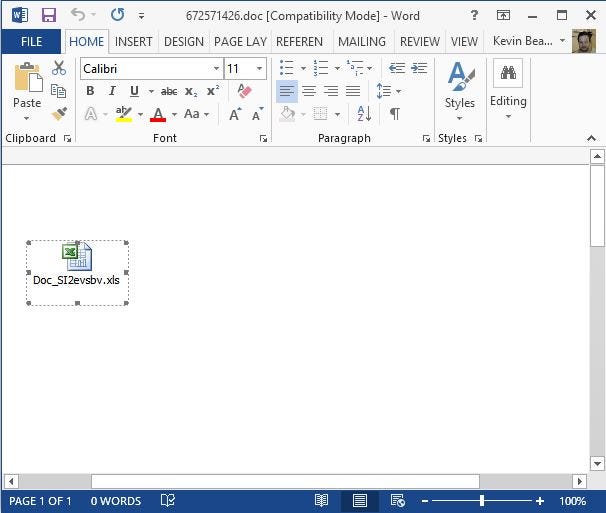Open the FILE tab
Image resolution: width=606 pixels, height=513 pixels.
coord(31,41)
